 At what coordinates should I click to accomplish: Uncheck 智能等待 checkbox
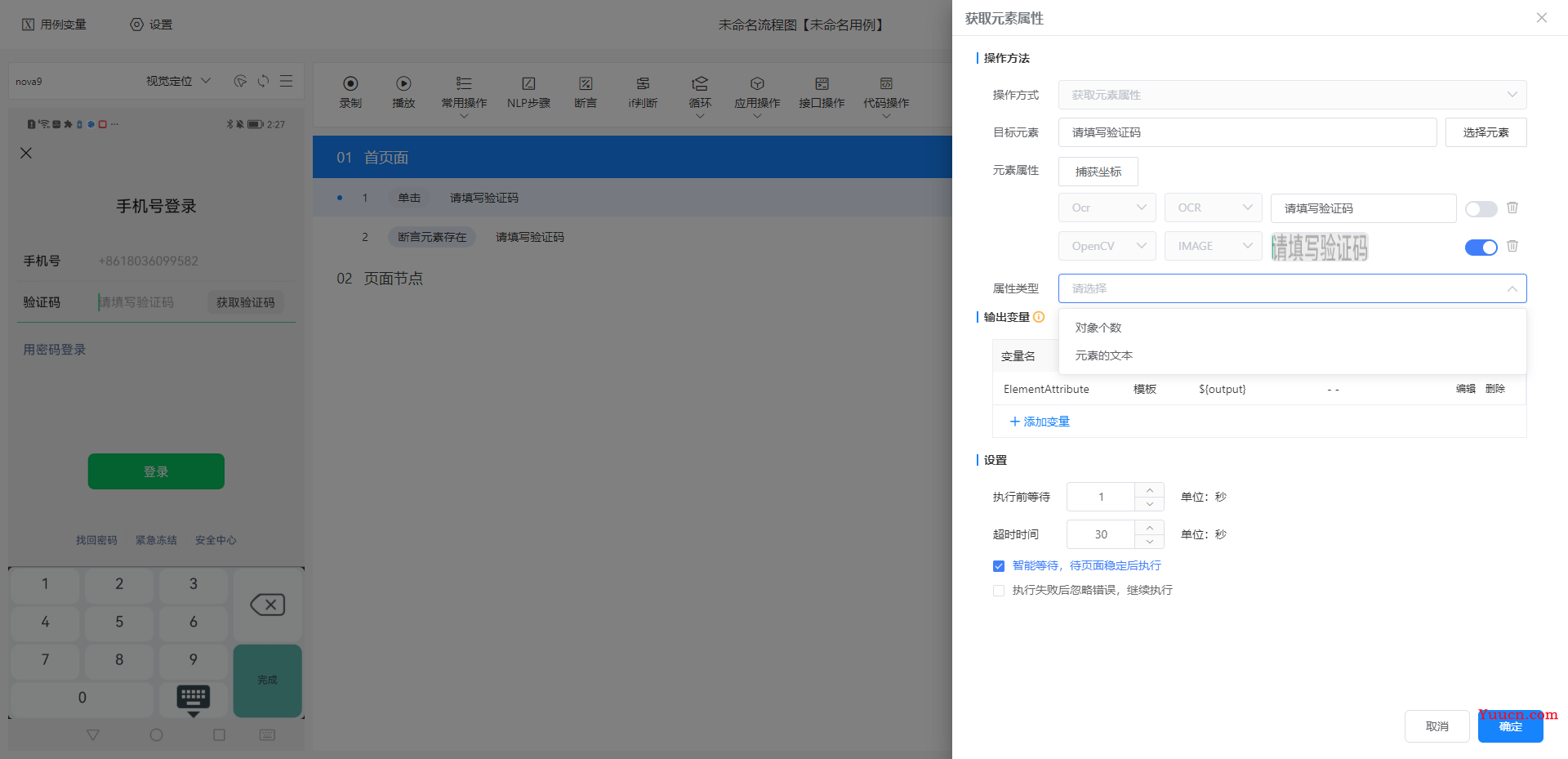click(x=998, y=566)
